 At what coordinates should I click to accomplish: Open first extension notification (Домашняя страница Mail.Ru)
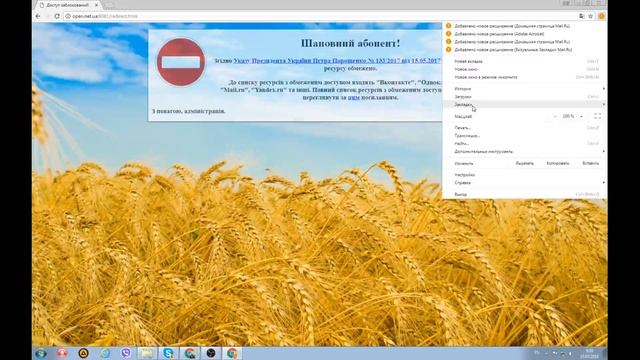tap(524, 26)
